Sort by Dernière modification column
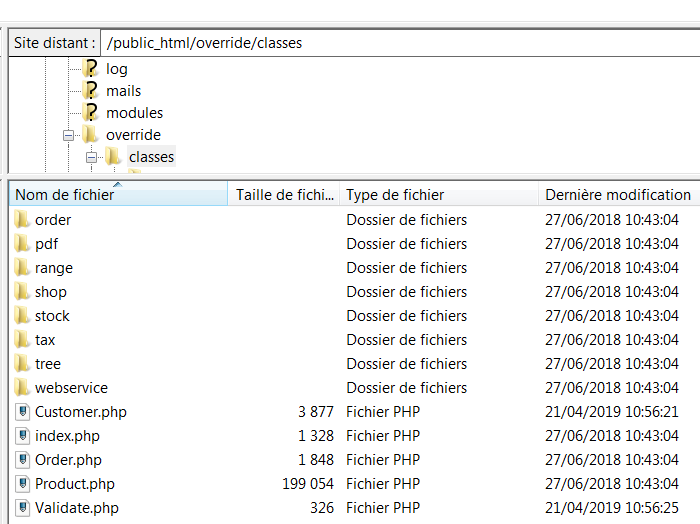700x524 pixels. tap(619, 194)
